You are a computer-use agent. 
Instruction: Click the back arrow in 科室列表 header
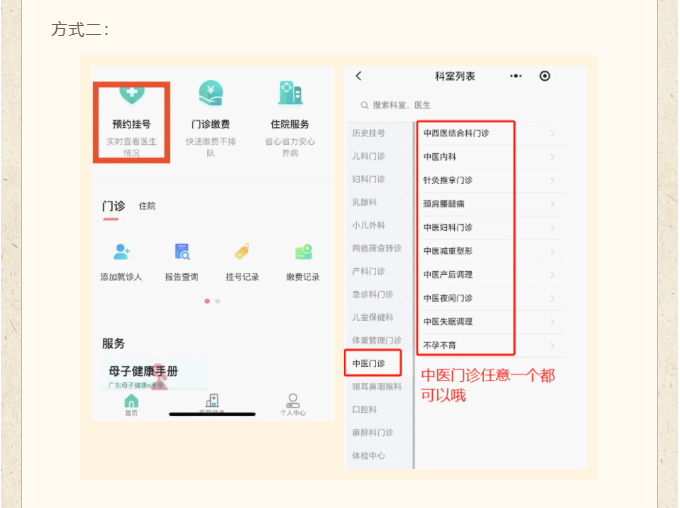pos(359,76)
